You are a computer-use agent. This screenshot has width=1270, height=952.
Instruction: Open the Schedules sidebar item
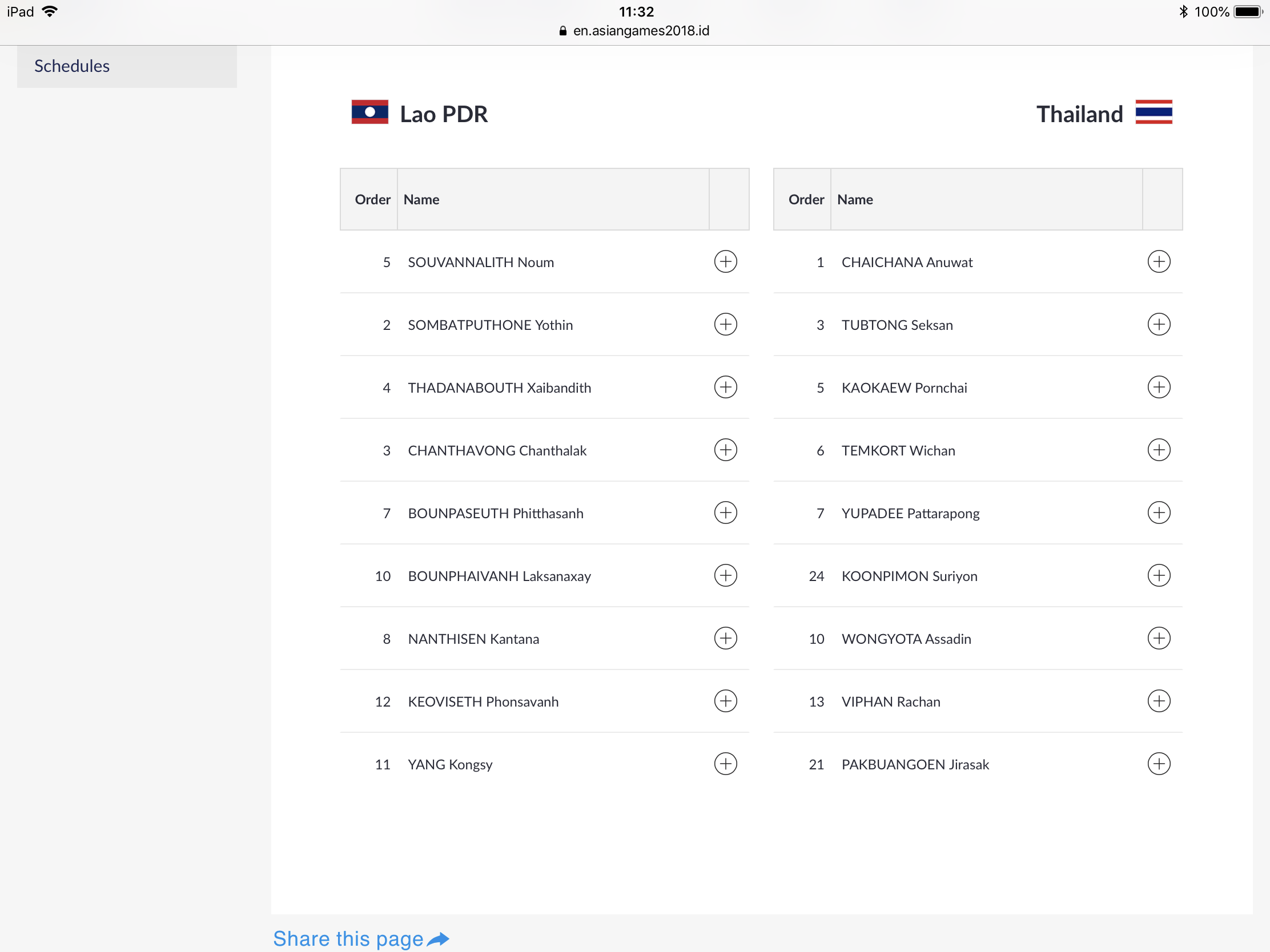coord(127,67)
